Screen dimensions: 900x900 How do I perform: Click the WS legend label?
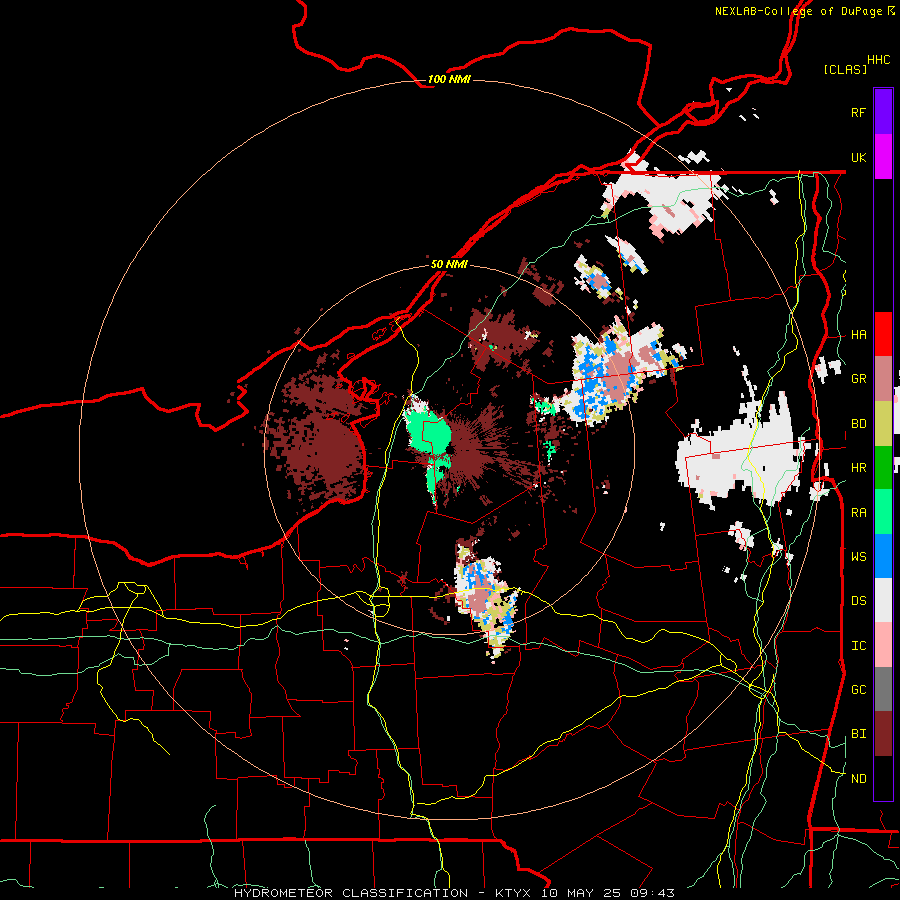(x=858, y=557)
